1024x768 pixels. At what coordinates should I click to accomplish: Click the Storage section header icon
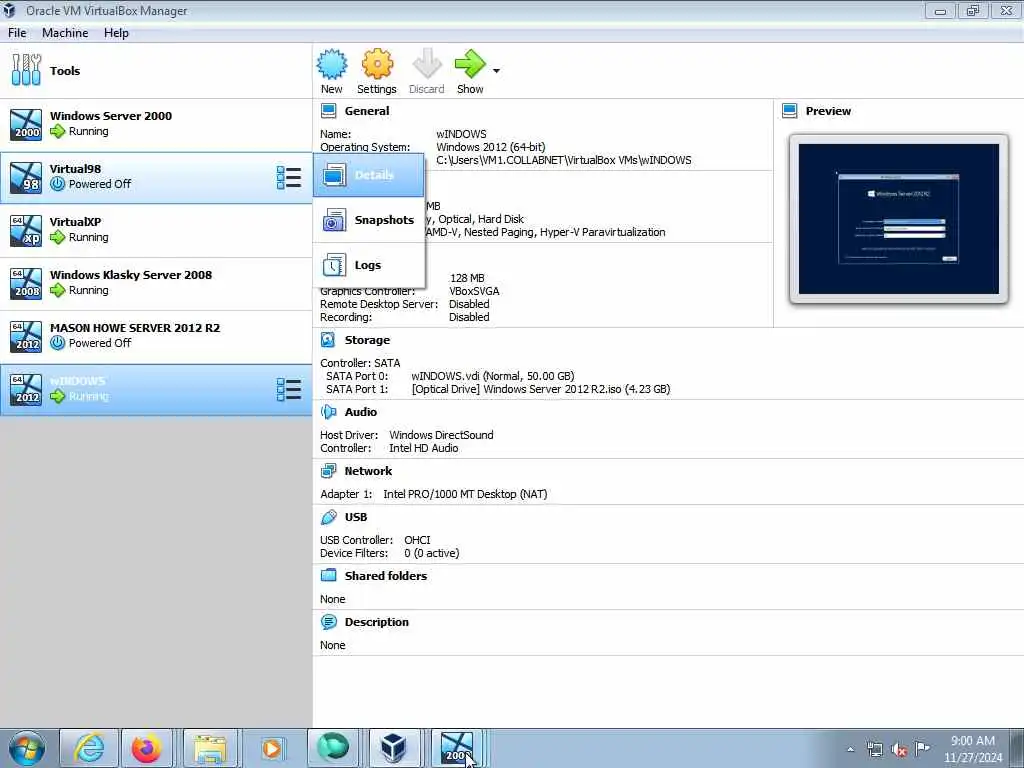[x=328, y=340]
